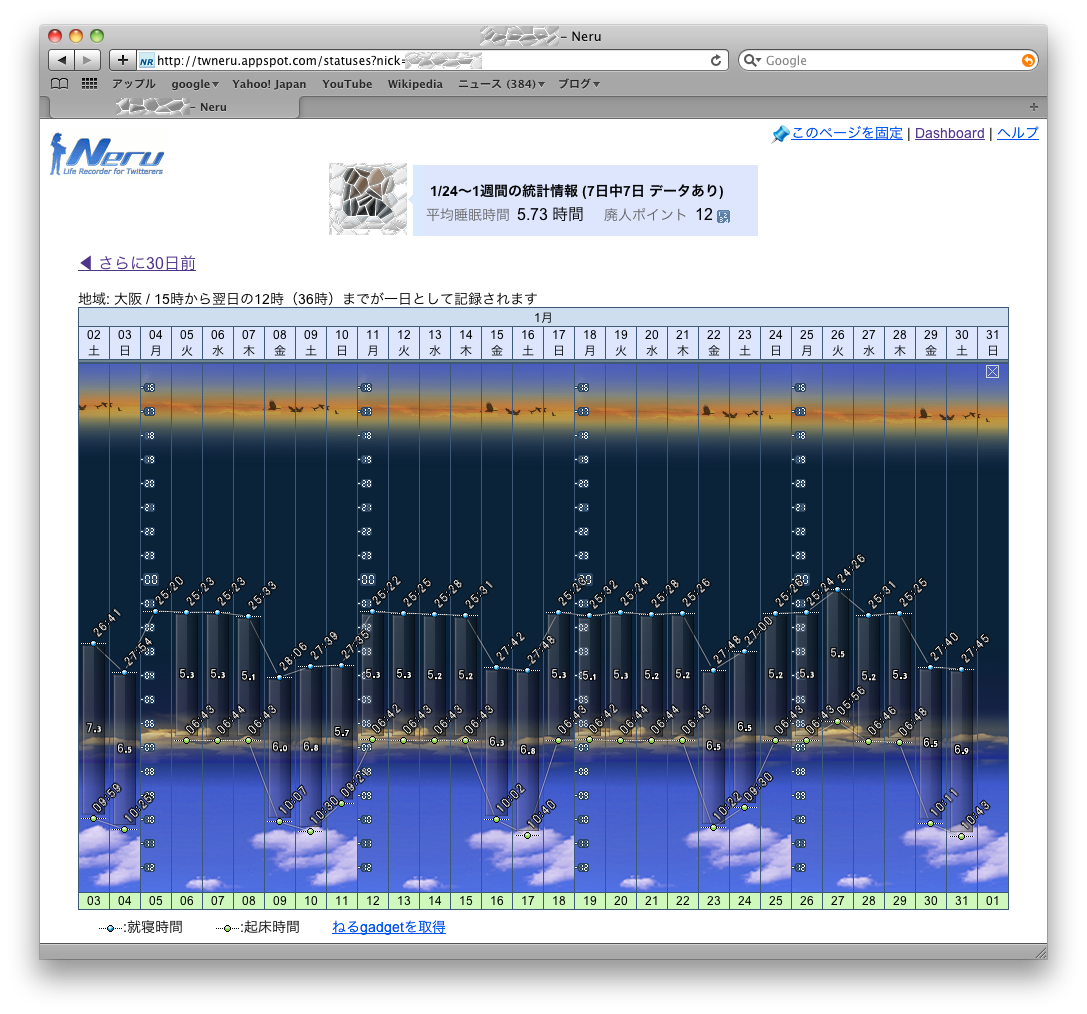
Task: Click the 31 日 date header cell
Action: click(993, 342)
